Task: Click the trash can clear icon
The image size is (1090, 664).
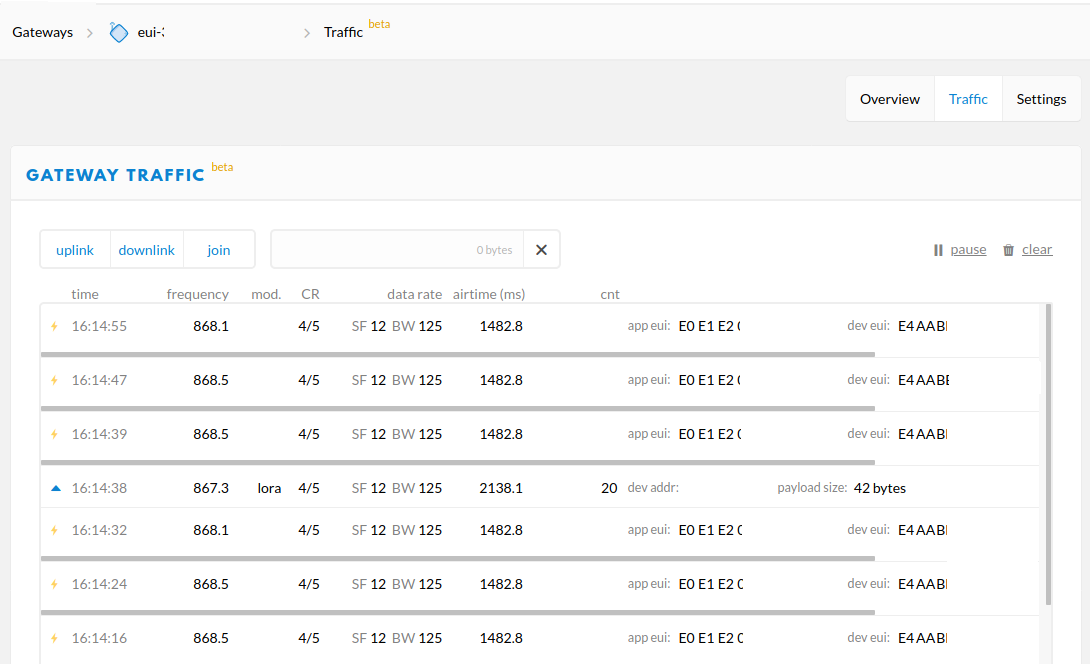Action: 1008,250
